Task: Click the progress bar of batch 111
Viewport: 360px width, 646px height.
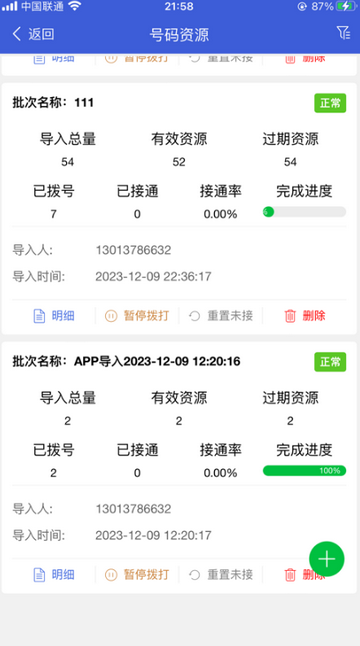Action: tap(304, 212)
